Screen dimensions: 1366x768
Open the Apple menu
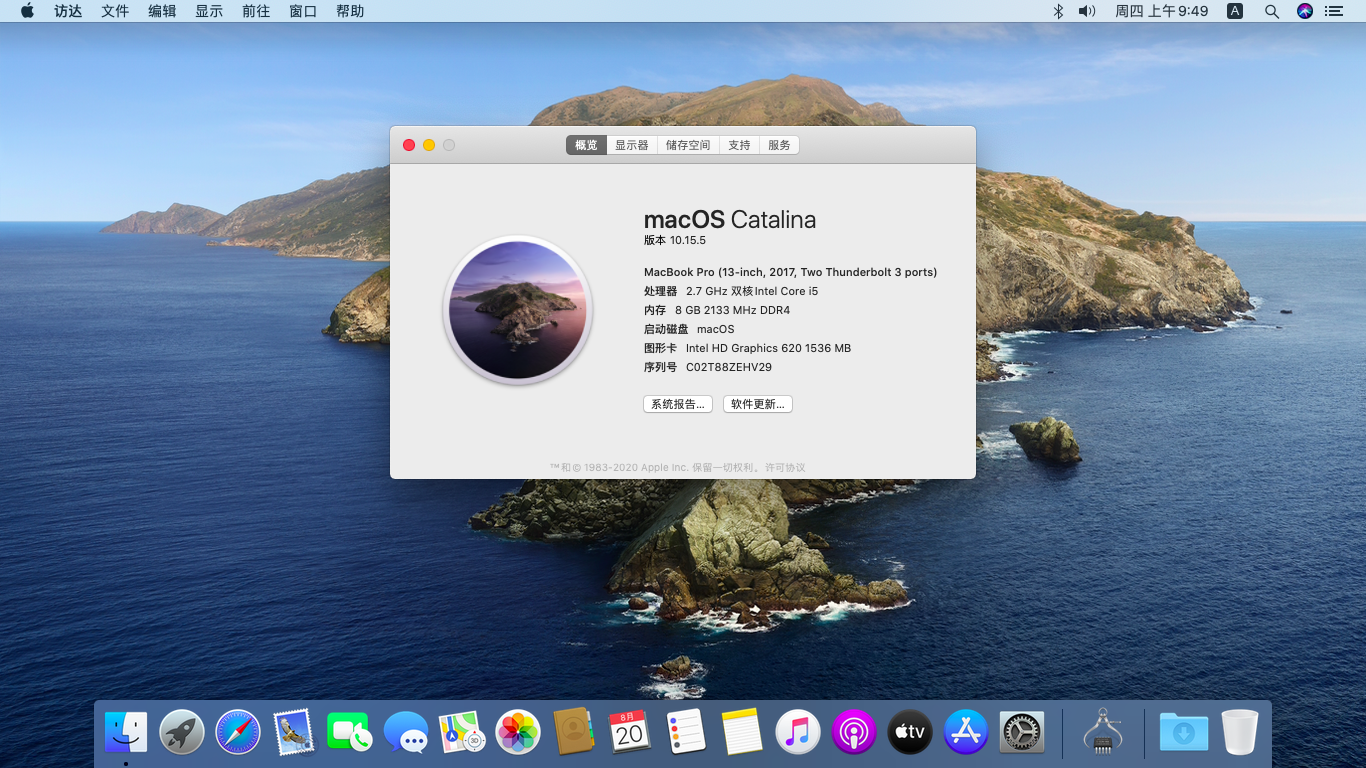point(27,11)
